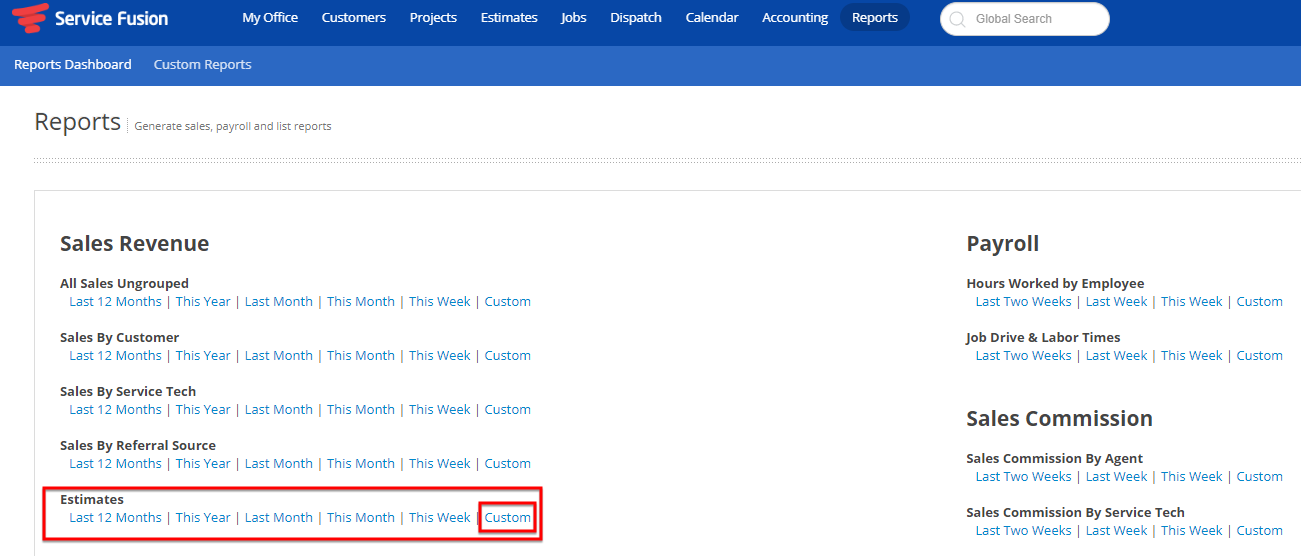Open Sales By Service Tech Last 12 Months
This screenshot has width=1301, height=556.
[115, 410]
